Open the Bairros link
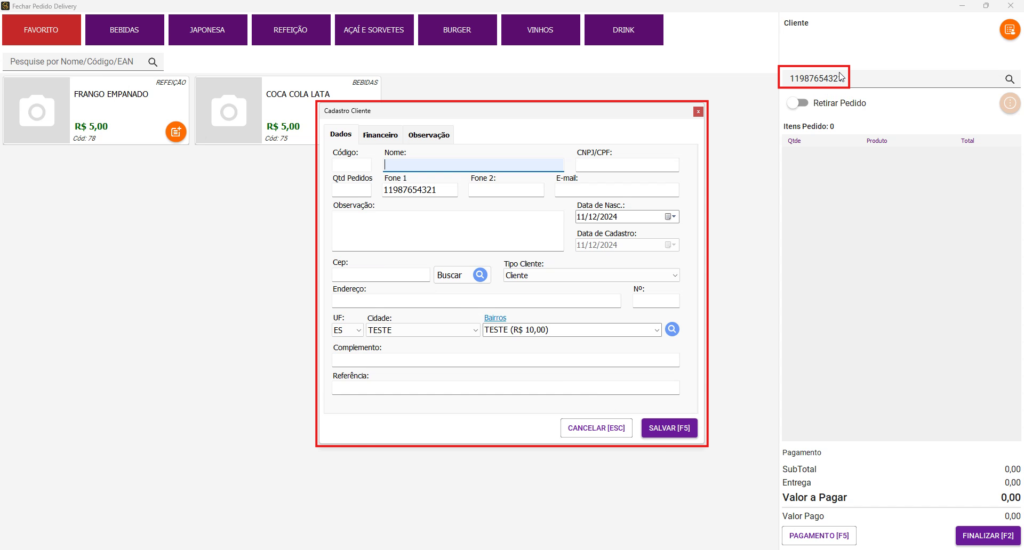1024x550 pixels. pyautogui.click(x=495, y=317)
